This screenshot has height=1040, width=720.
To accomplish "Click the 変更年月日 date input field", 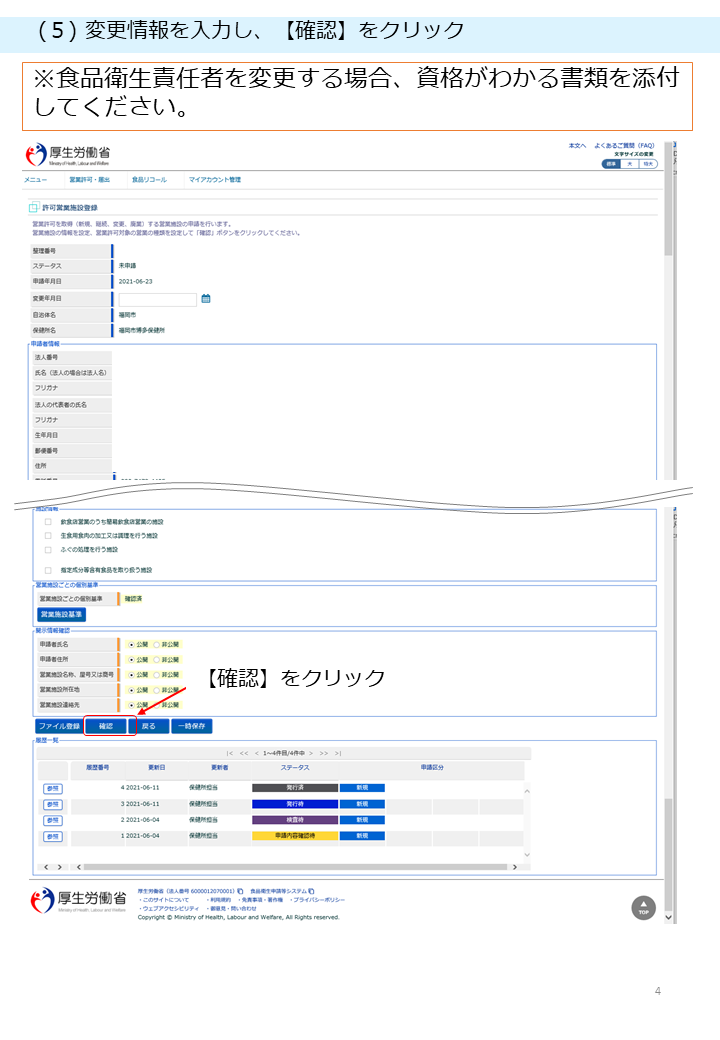I will coord(157,298).
